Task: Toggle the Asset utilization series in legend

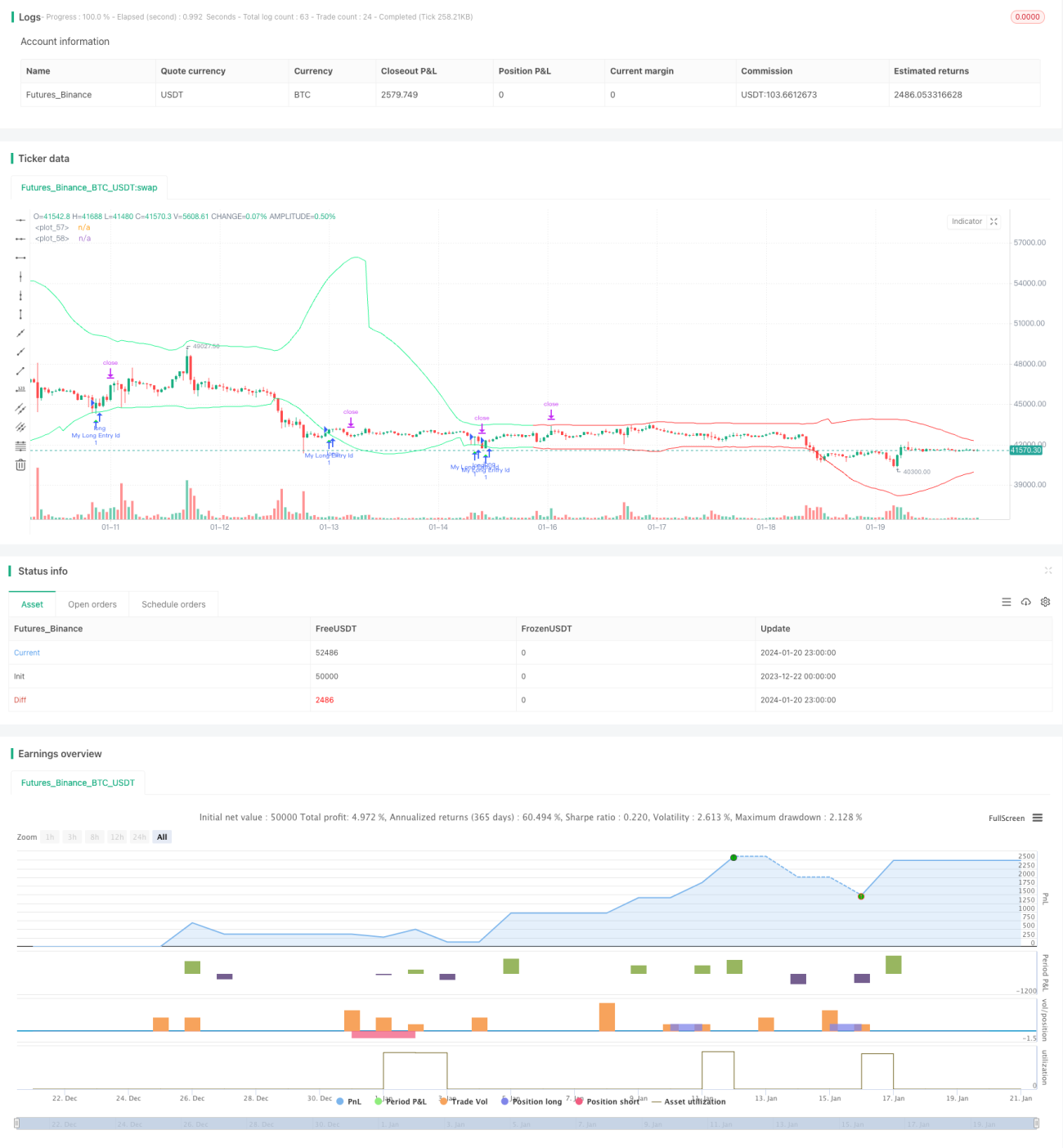Action: 688,1101
